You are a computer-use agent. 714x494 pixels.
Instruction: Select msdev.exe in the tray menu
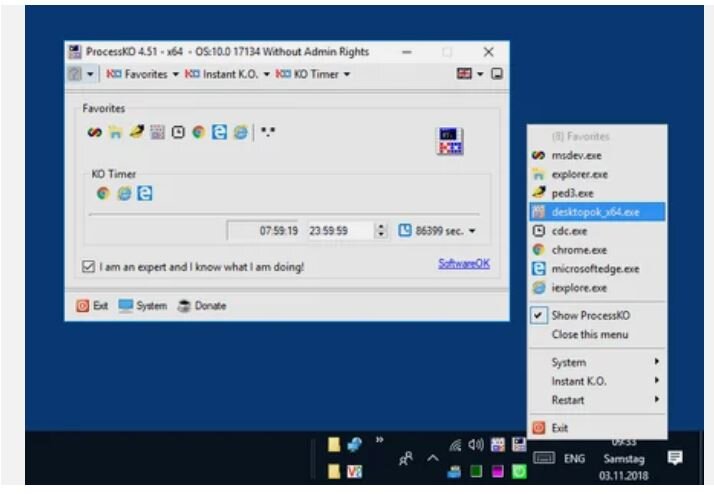point(597,156)
